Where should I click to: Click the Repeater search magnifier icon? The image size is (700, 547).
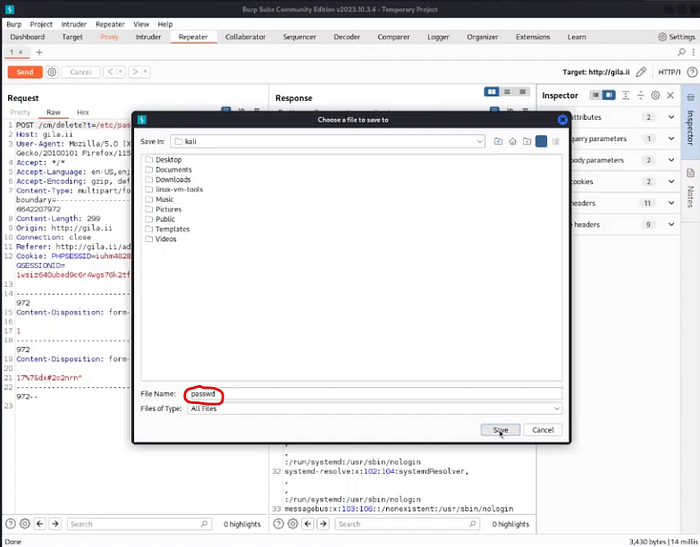click(x=681, y=52)
